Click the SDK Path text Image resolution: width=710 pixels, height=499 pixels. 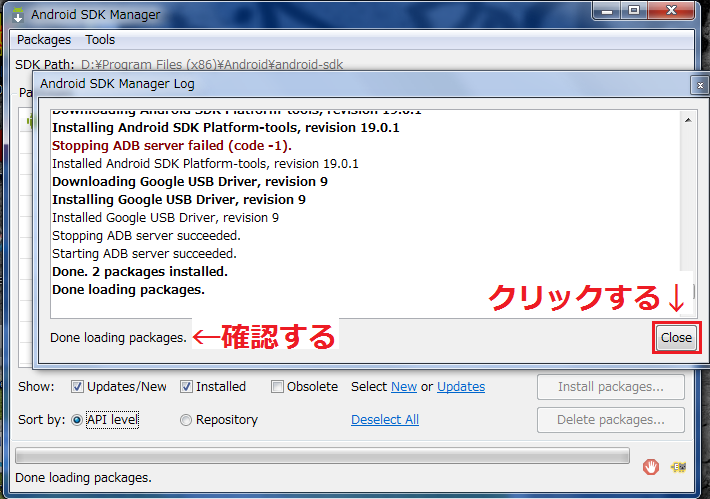click(x=211, y=65)
